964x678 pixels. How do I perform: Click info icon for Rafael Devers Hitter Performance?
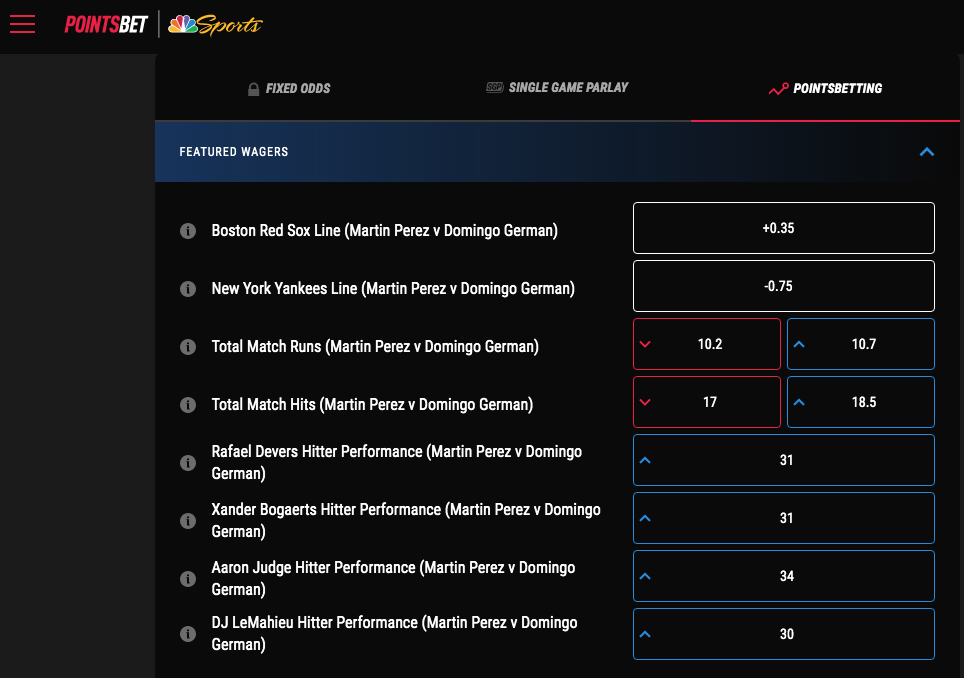coord(187,463)
